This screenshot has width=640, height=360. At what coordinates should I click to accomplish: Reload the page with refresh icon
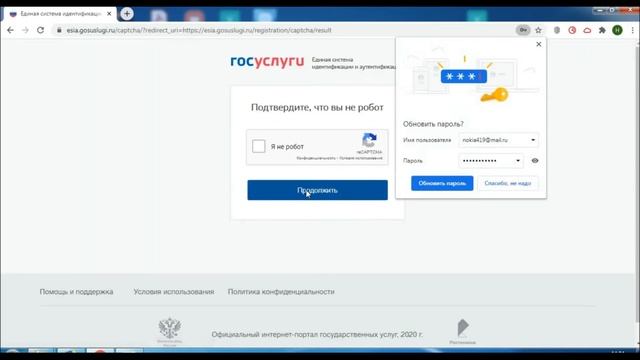40,30
